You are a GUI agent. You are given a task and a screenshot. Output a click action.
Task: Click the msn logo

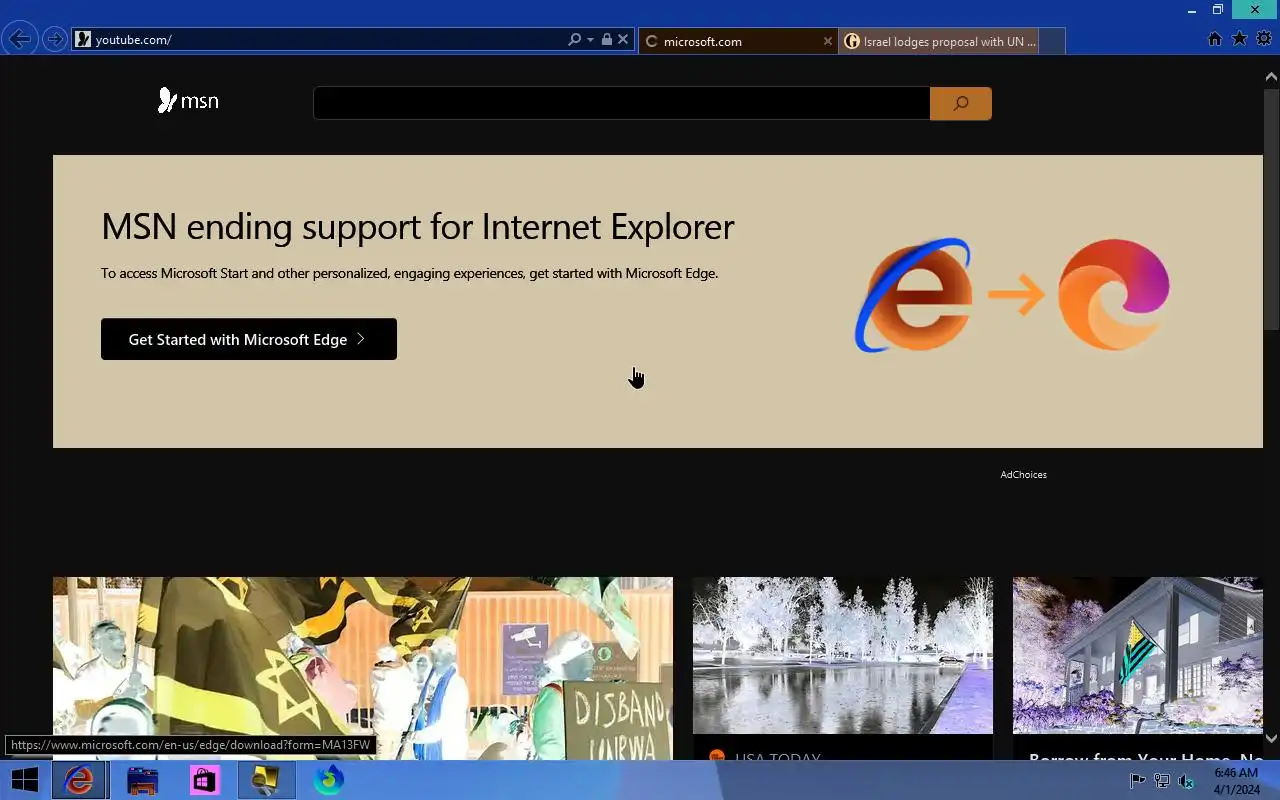pos(188,101)
